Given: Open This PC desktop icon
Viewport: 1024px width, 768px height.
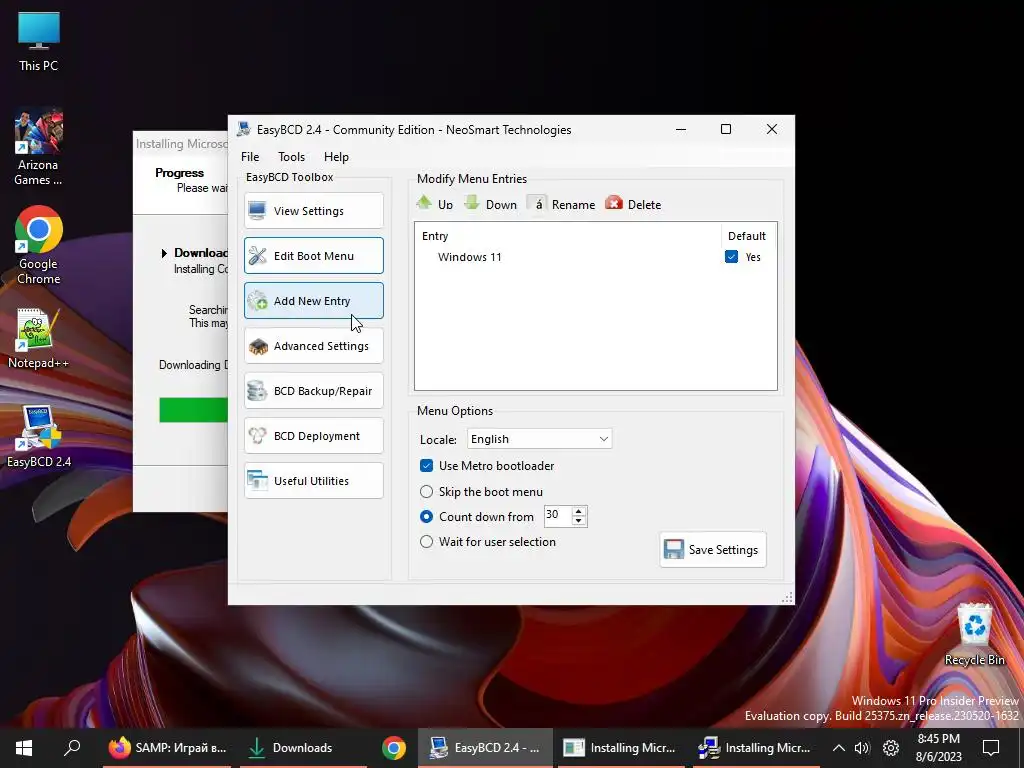Looking at the screenshot, I should 39,40.
